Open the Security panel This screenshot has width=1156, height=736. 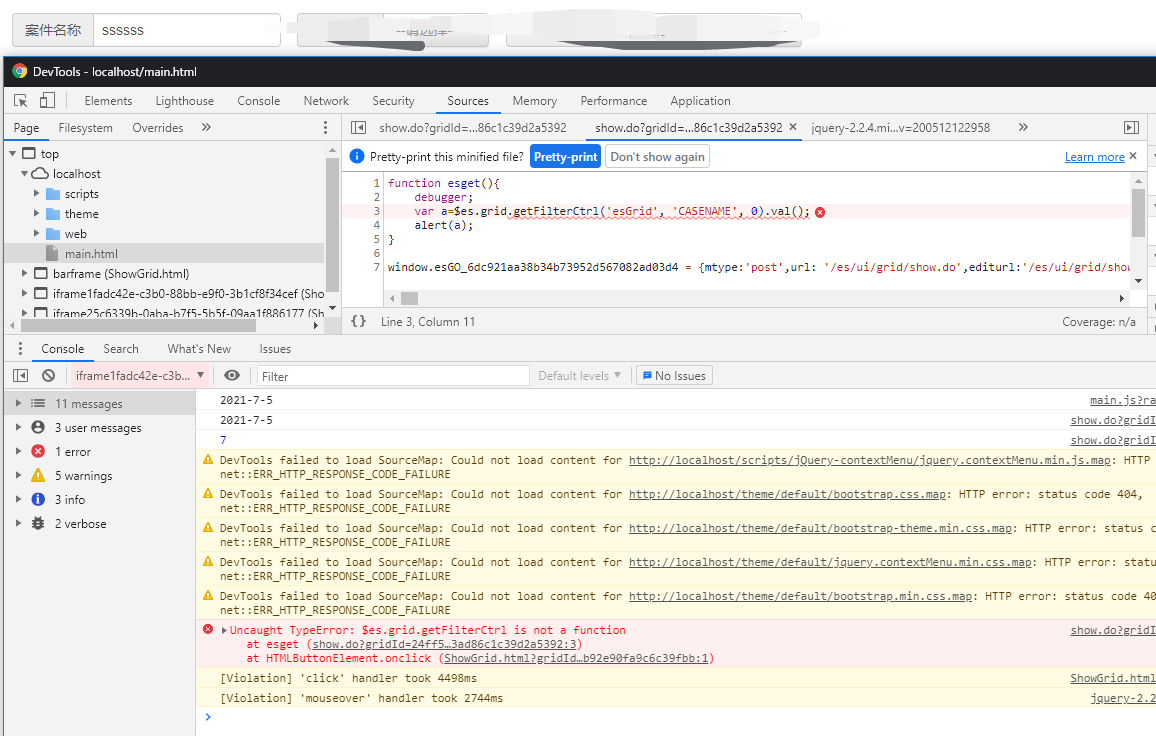393,101
